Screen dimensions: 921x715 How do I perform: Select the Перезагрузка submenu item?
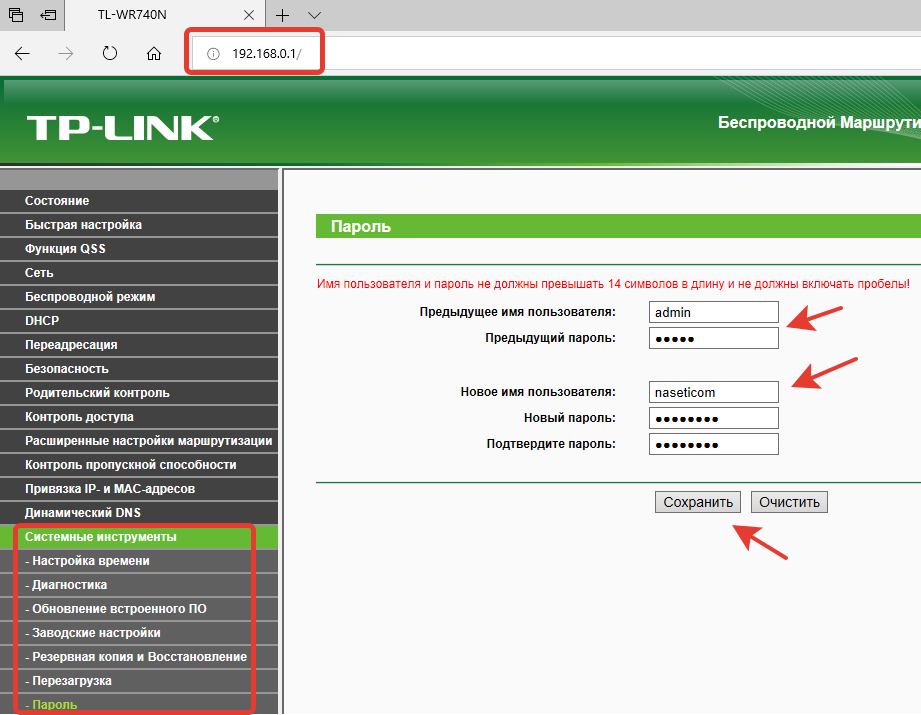click(x=139, y=681)
